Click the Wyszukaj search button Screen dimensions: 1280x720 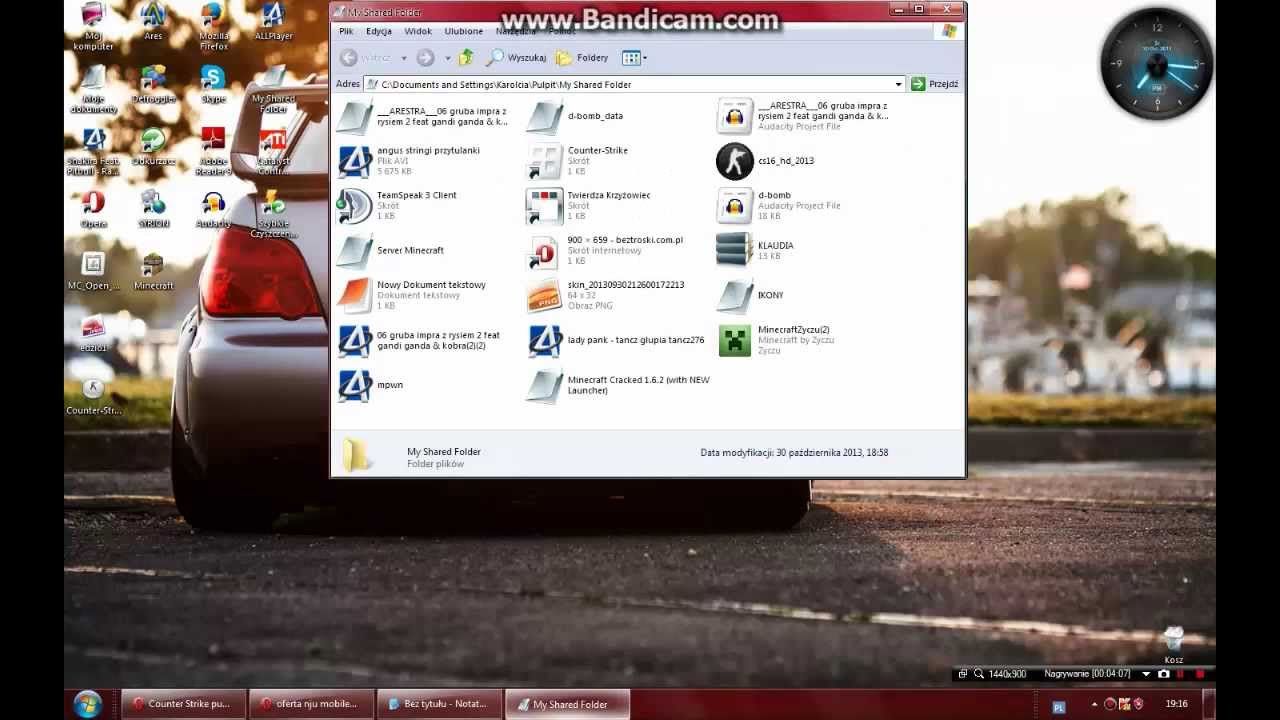516,58
